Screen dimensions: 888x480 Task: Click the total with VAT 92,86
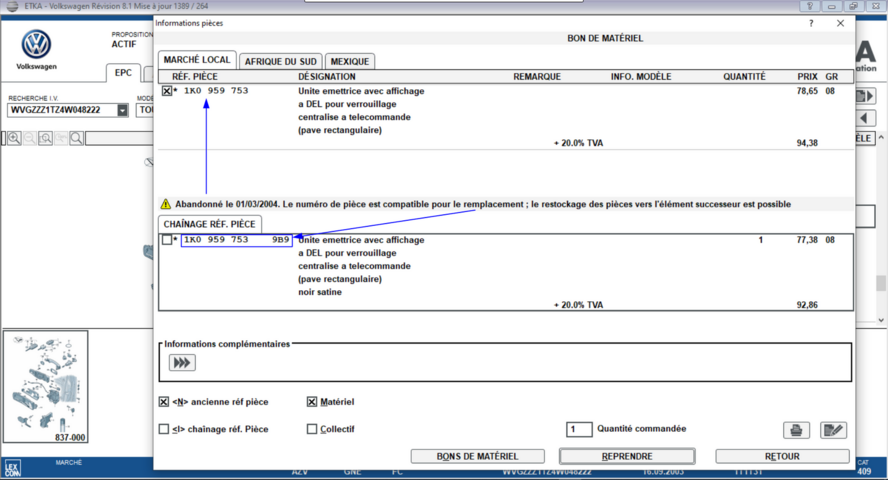pos(807,305)
